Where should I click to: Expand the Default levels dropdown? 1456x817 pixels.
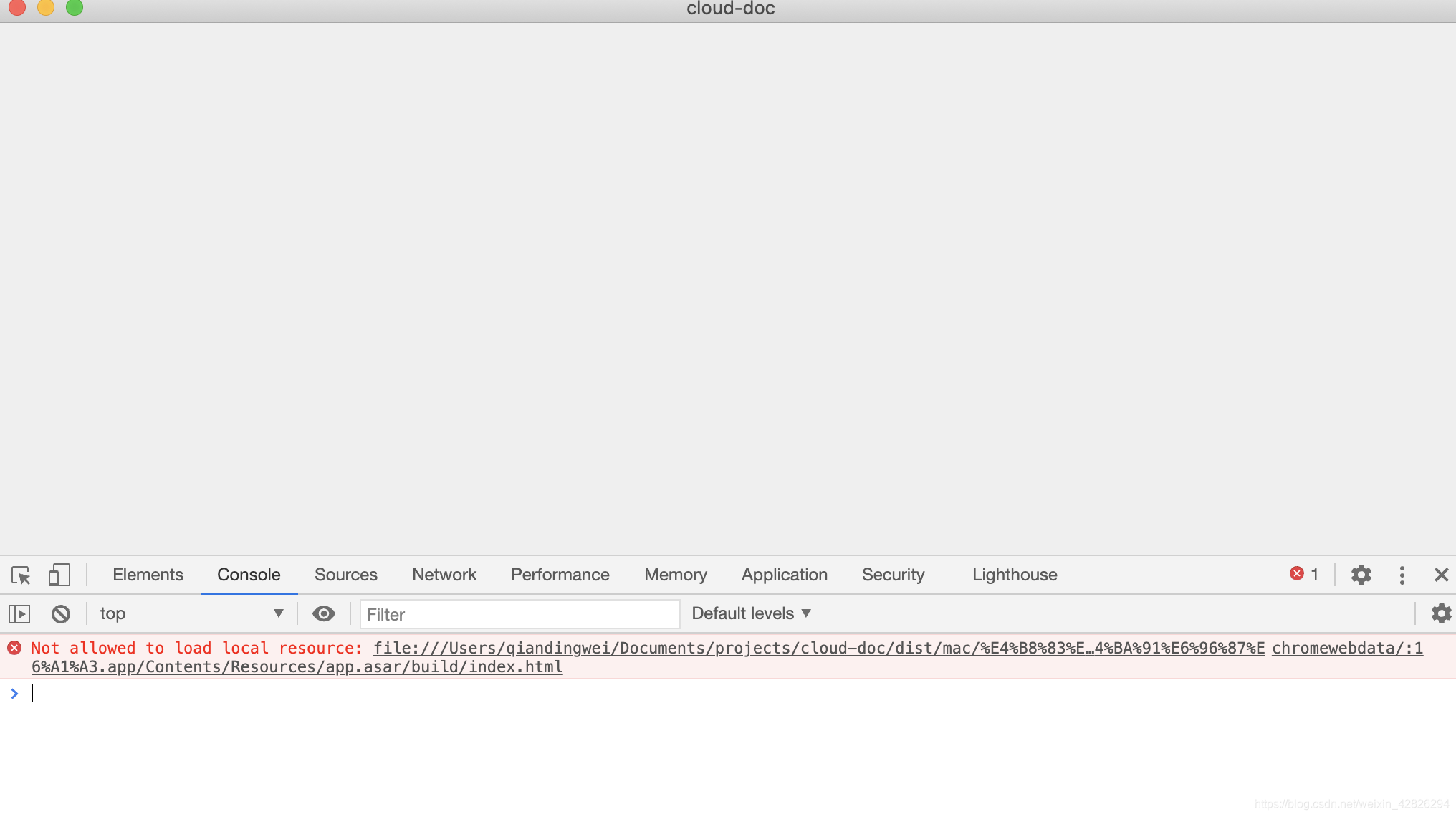point(752,613)
